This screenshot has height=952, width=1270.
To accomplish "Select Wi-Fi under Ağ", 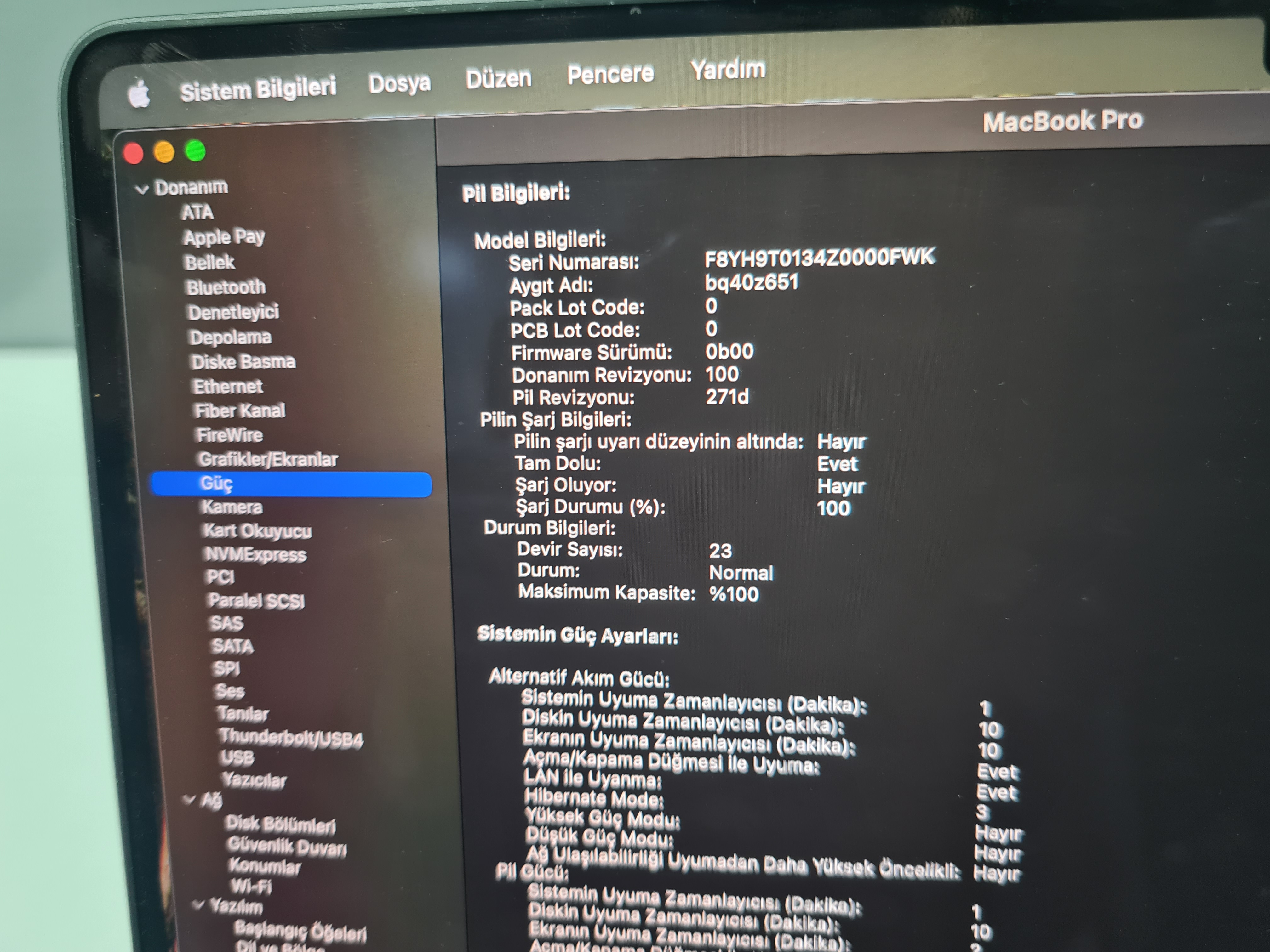I will tap(251, 887).
